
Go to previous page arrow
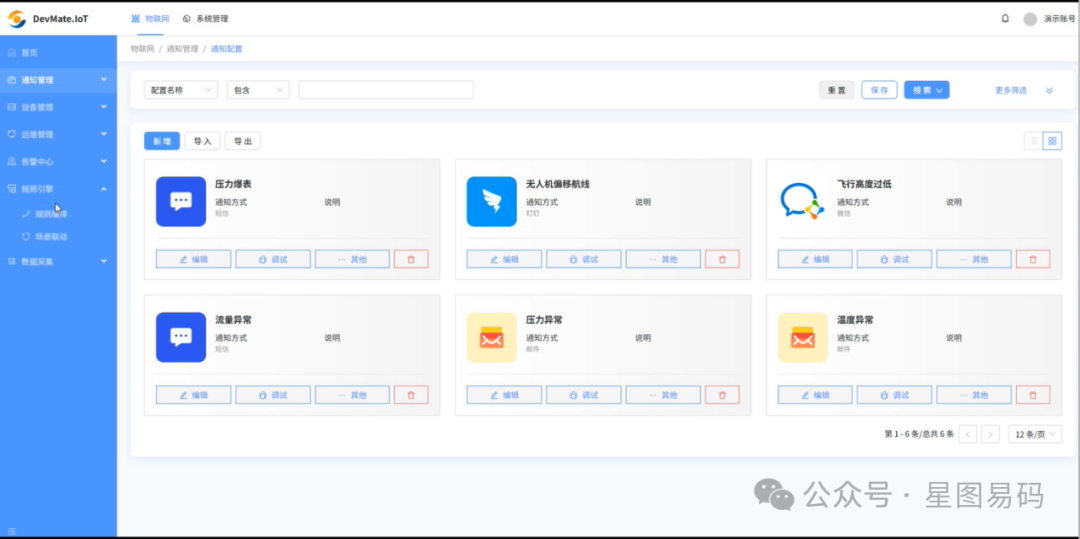968,434
